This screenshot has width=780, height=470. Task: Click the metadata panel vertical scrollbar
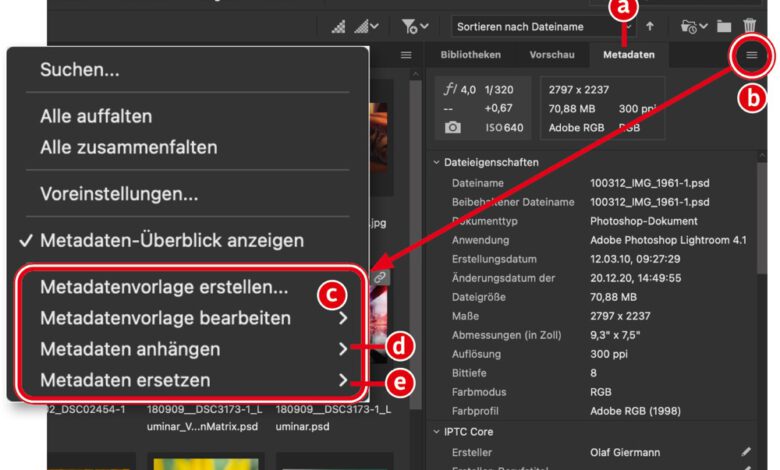(762, 217)
